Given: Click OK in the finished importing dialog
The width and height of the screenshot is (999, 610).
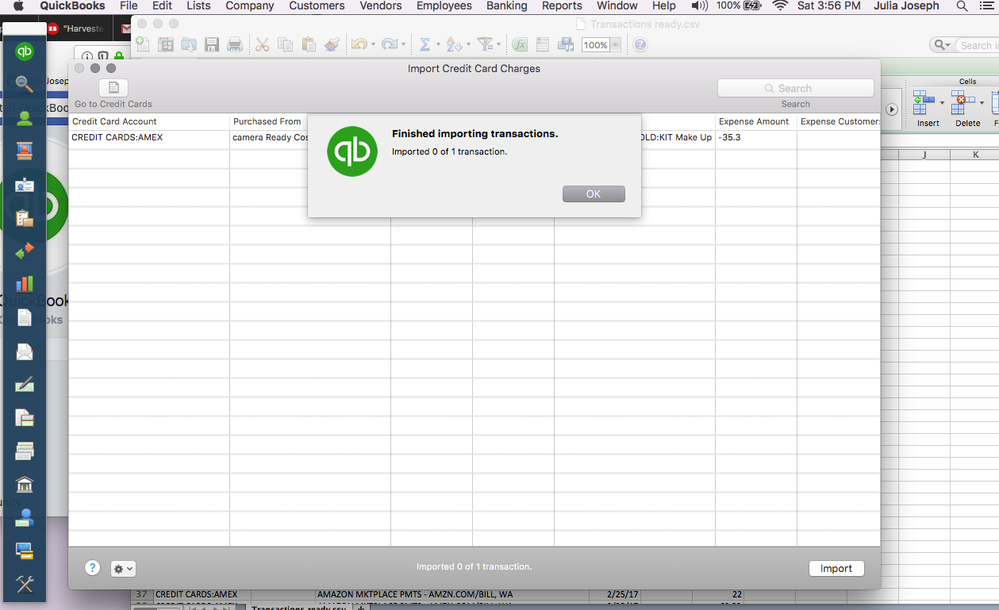Looking at the screenshot, I should point(593,194).
